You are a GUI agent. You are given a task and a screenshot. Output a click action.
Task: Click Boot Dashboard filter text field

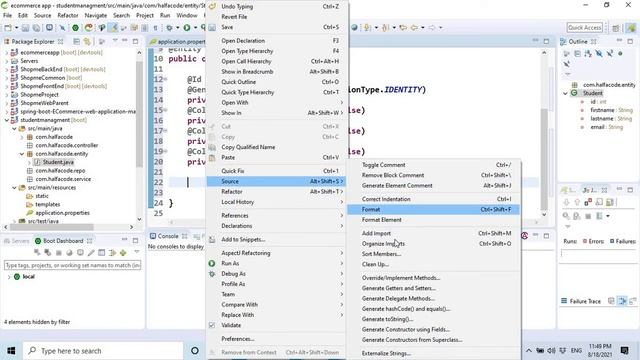pyautogui.click(x=72, y=265)
